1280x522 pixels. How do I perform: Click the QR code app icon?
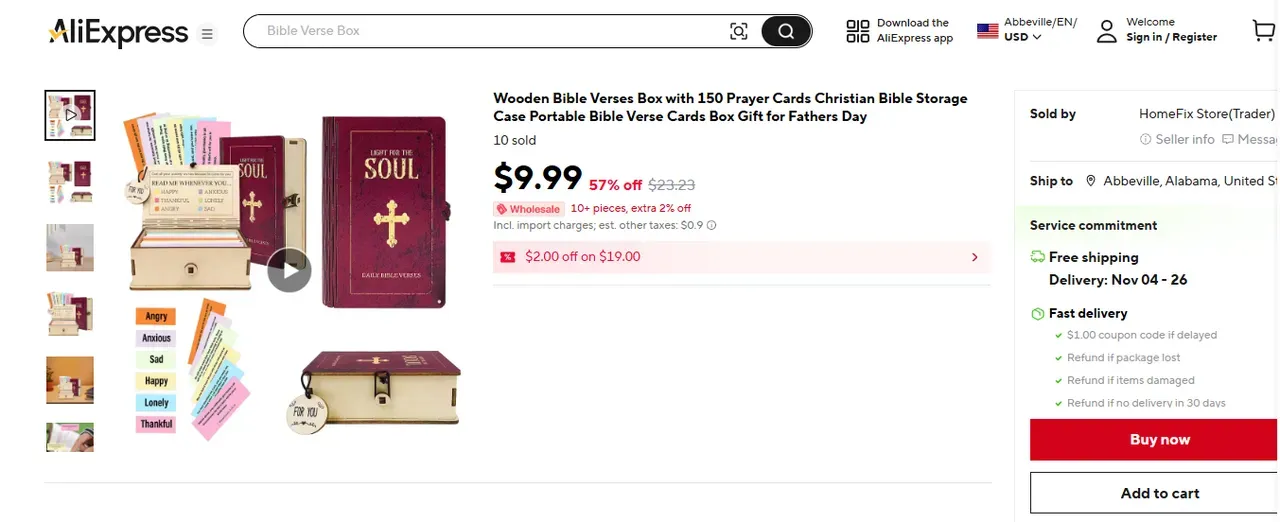pyautogui.click(x=858, y=31)
